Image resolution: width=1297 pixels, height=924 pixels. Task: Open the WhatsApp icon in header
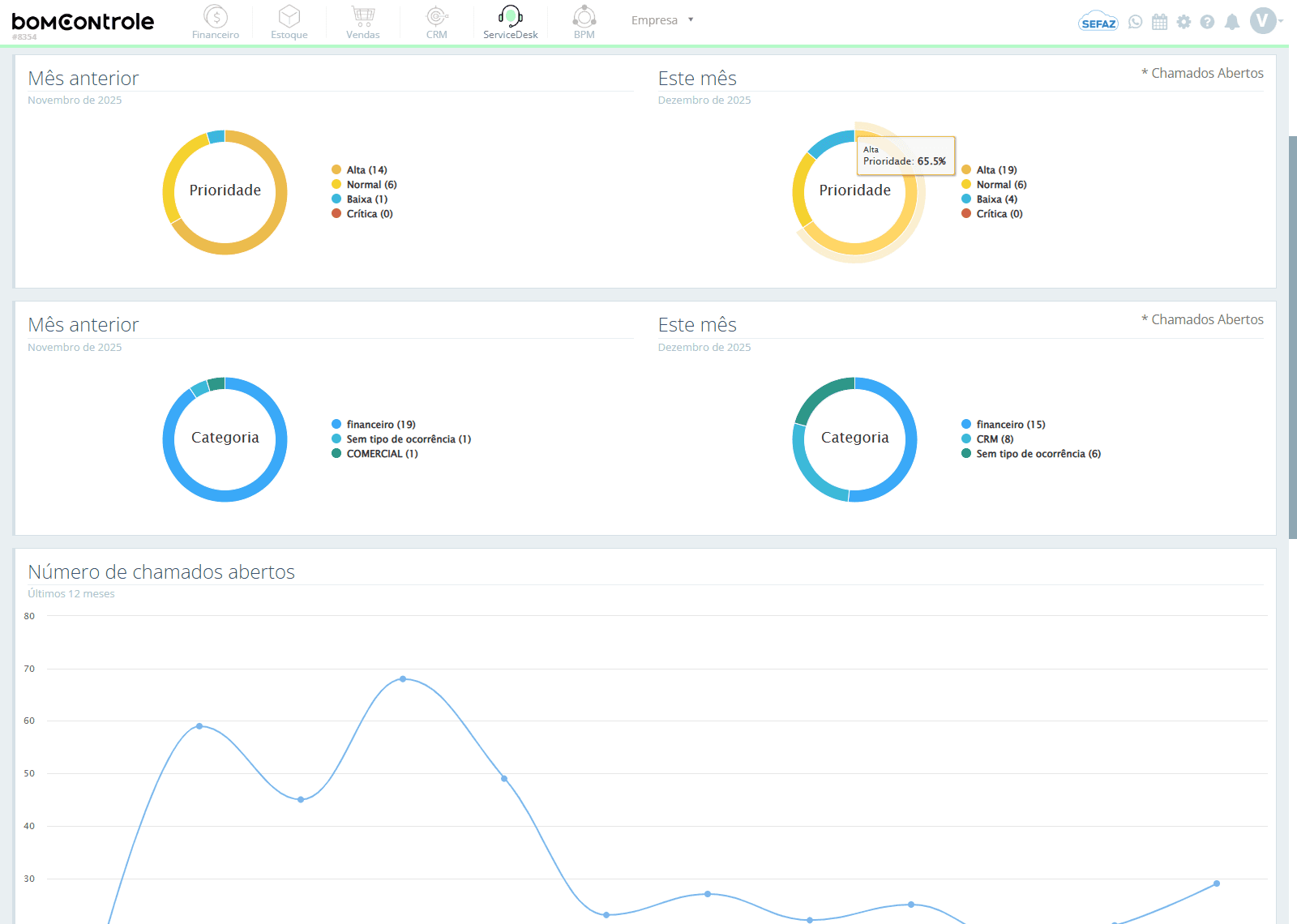tap(1136, 22)
